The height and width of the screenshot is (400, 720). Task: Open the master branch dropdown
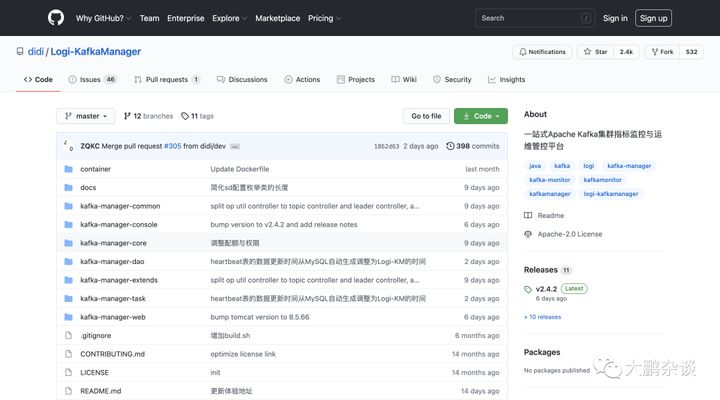pyautogui.click(x=86, y=116)
